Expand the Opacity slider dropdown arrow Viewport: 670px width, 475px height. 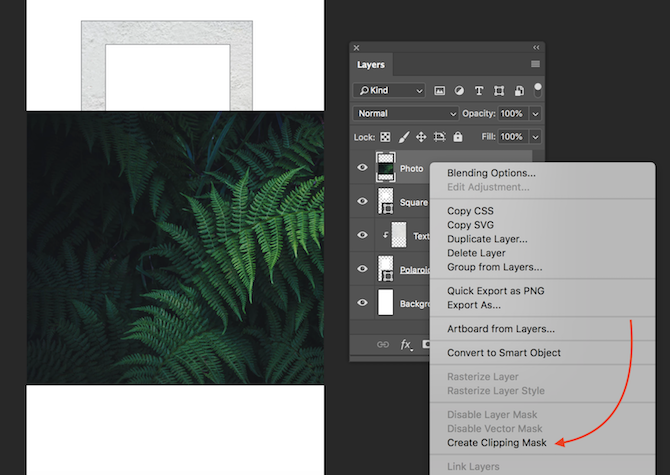536,114
